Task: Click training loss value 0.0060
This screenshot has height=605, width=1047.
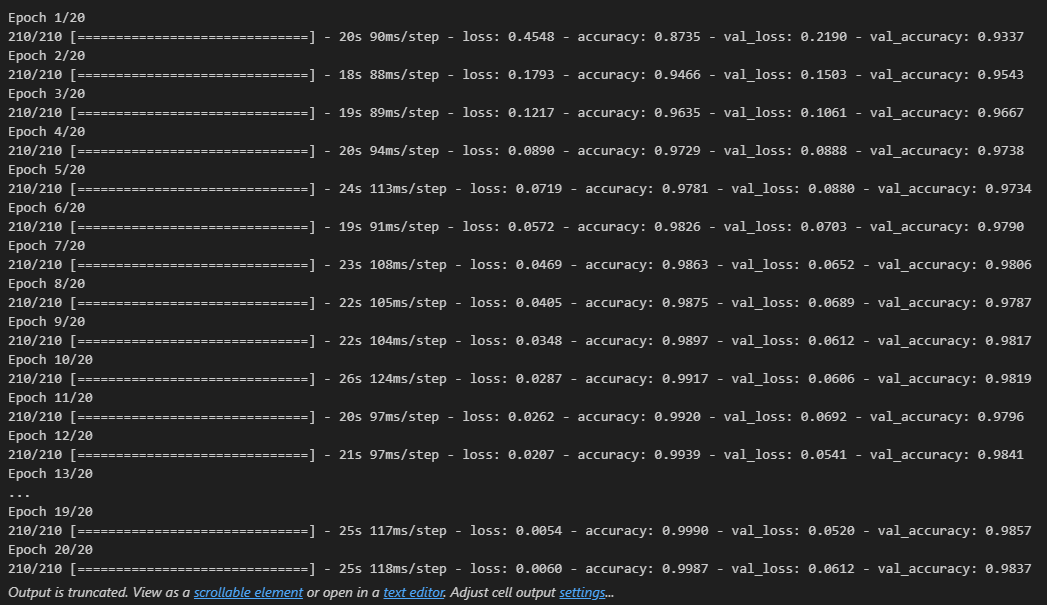Action: click(539, 569)
